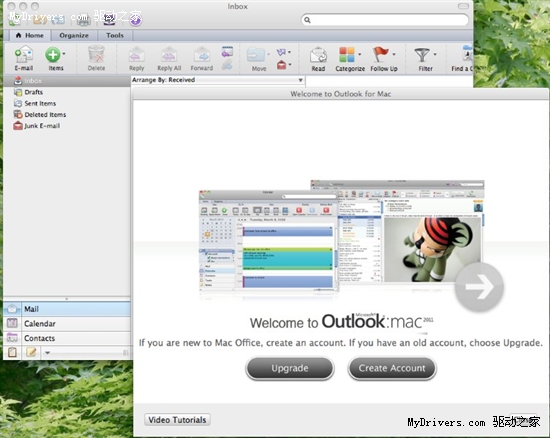Expand the Junk dropdown arrow in ribbon
The width and height of the screenshot is (550, 438).
tap(290, 65)
